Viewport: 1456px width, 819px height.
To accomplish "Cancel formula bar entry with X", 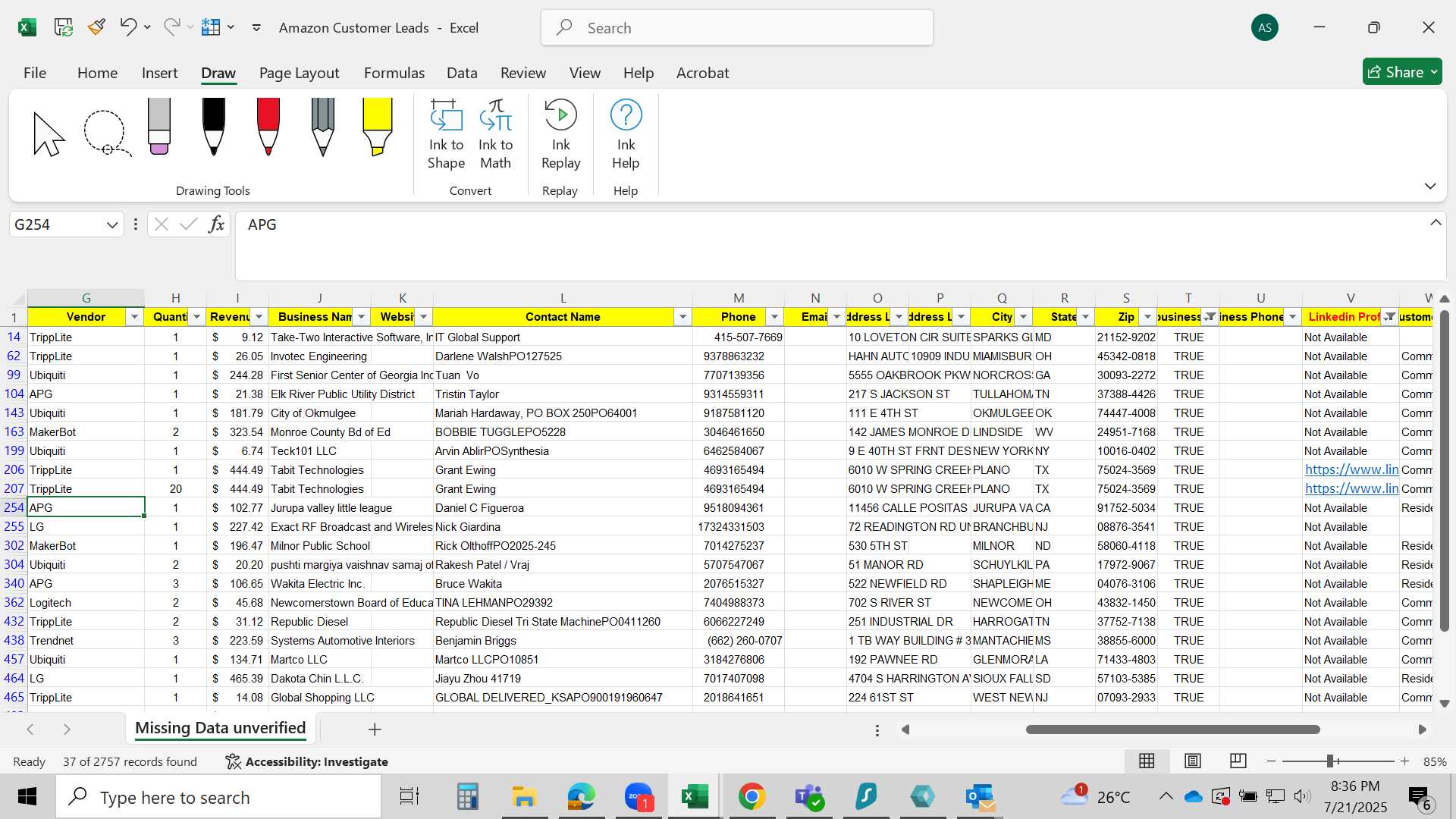I will pyautogui.click(x=161, y=224).
